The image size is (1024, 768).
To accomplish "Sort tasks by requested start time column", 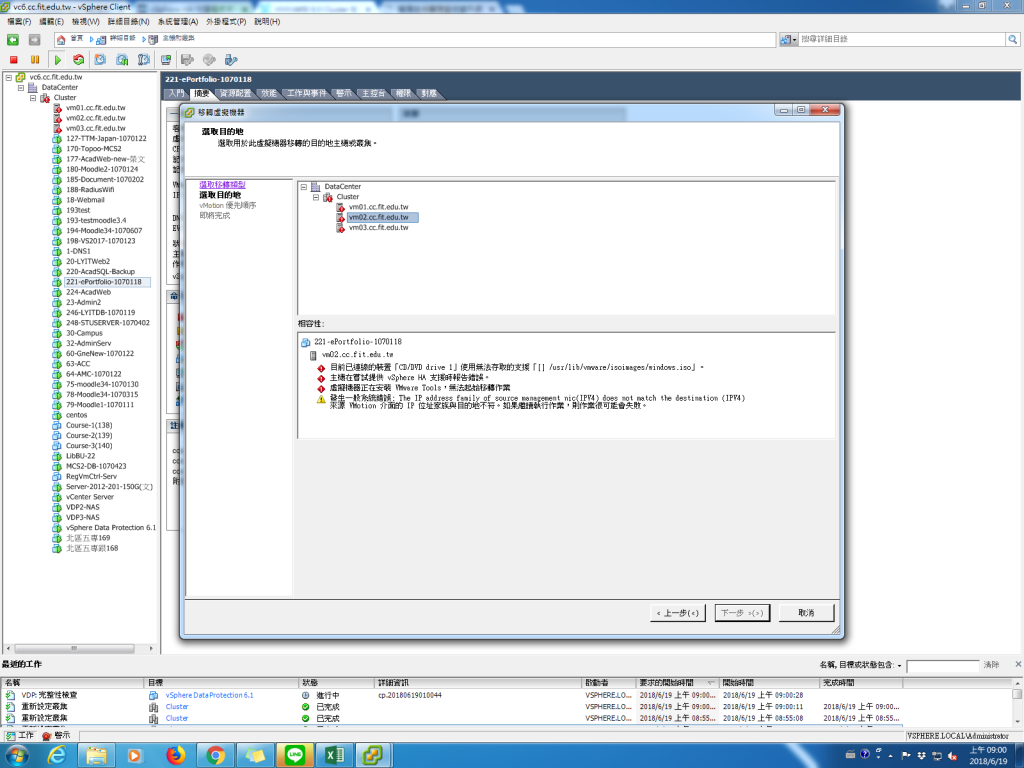I will point(677,683).
